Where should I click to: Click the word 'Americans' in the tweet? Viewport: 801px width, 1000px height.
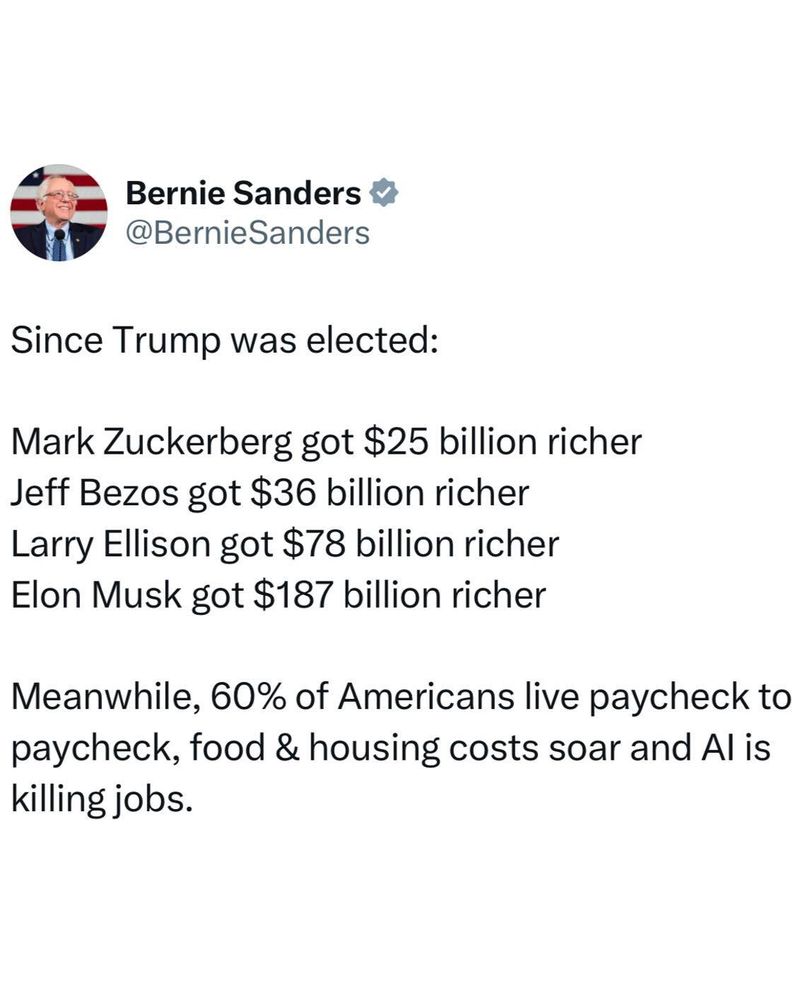426,696
